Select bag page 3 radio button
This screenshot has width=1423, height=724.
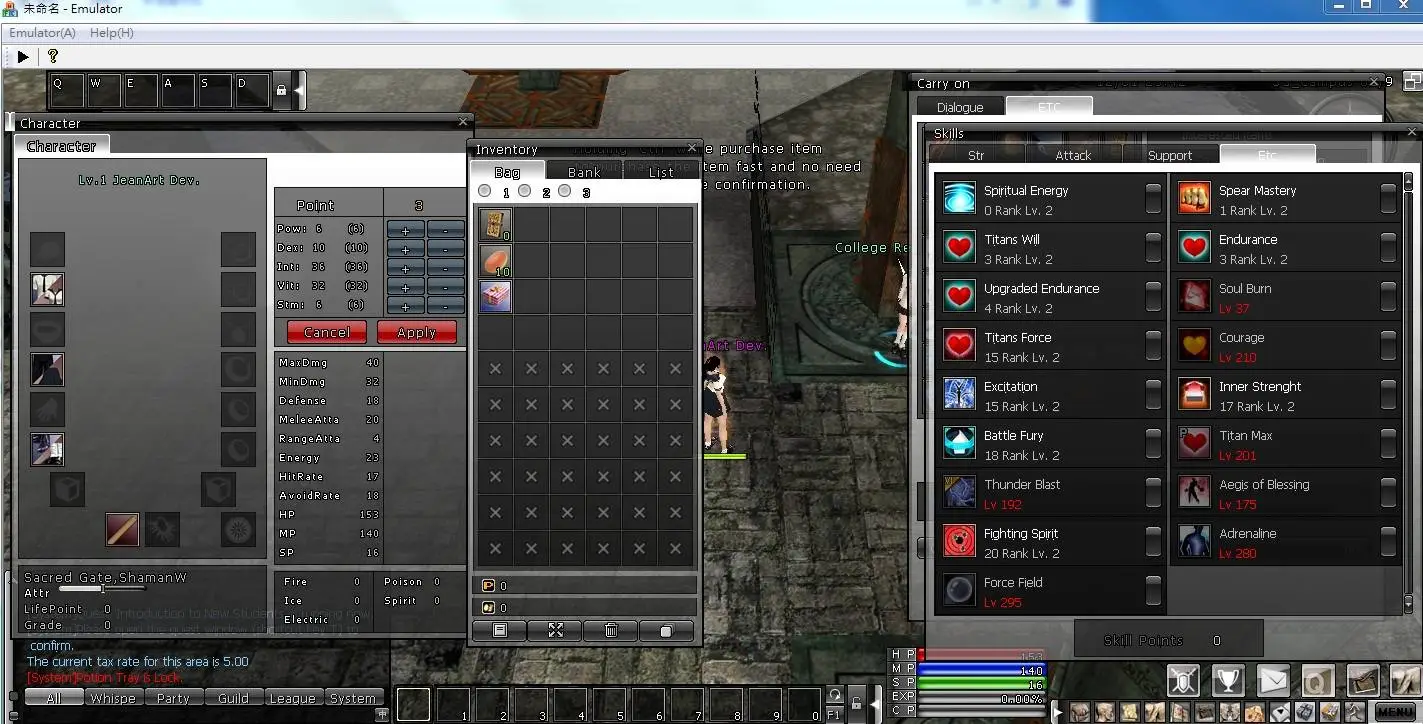coord(565,191)
